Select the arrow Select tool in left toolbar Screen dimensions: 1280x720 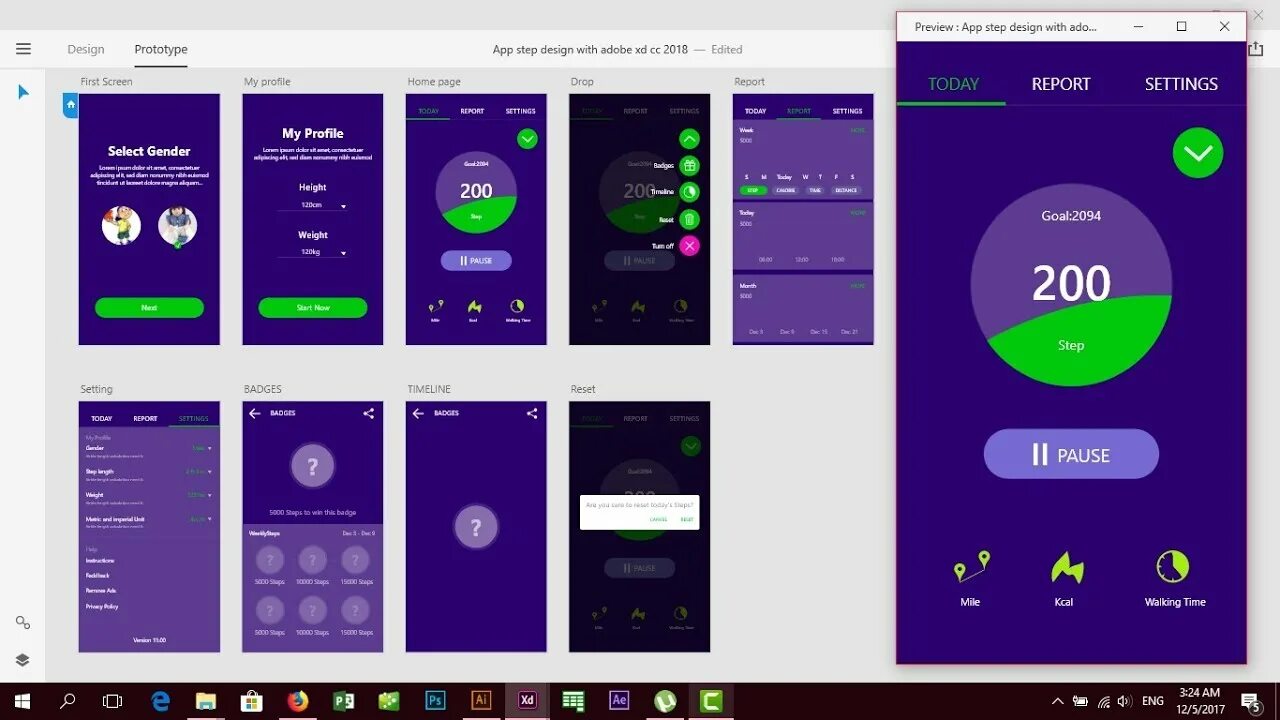coord(23,92)
